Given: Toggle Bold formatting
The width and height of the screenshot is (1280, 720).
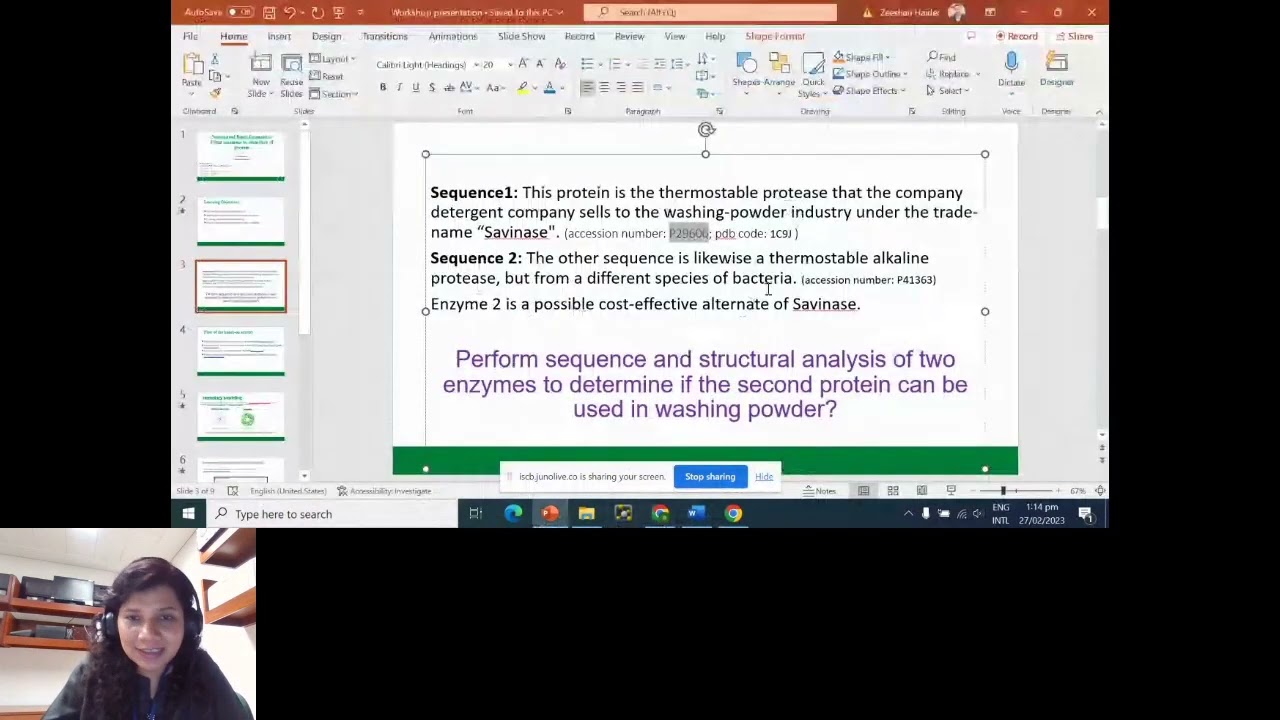Looking at the screenshot, I should [x=382, y=88].
